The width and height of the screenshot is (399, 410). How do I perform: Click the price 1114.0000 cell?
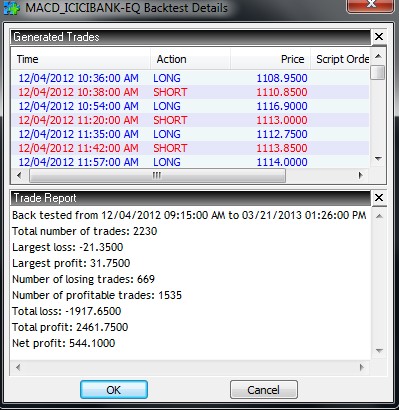point(282,162)
